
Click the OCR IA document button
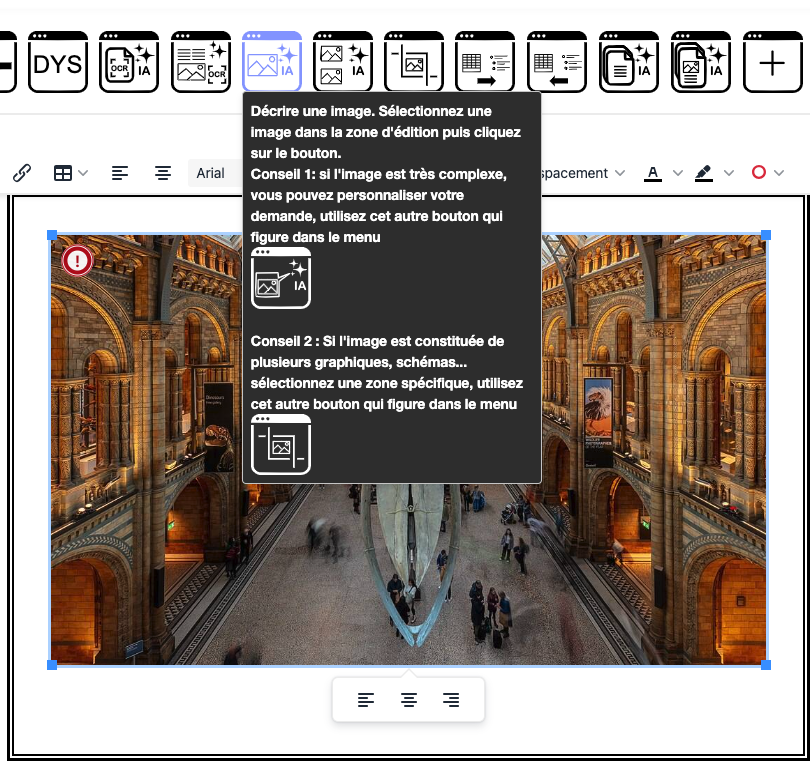point(129,62)
